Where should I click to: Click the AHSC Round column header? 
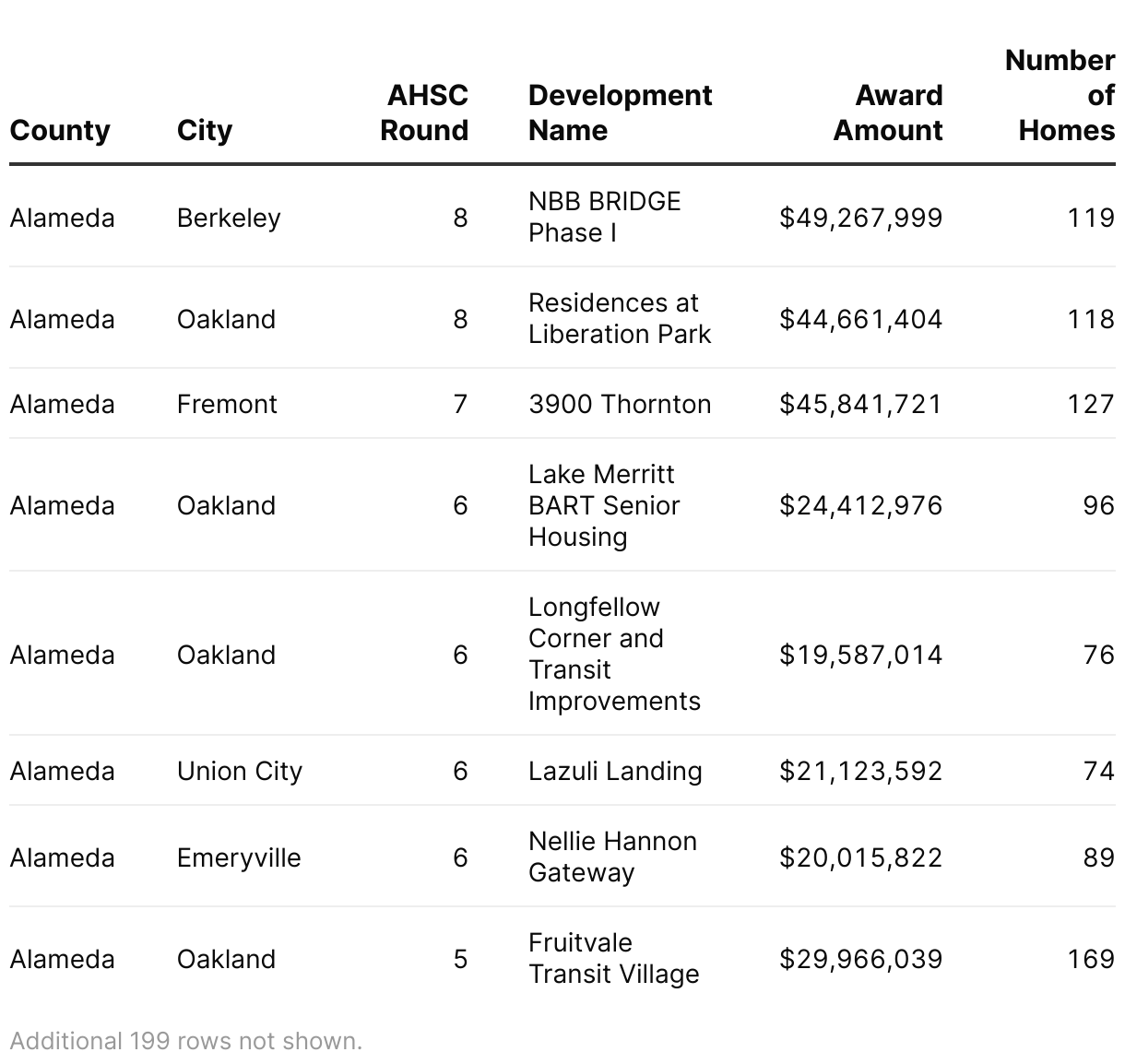(423, 112)
